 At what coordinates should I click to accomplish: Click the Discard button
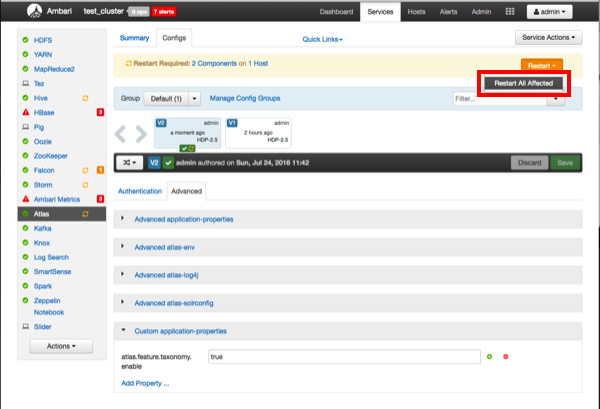point(529,163)
